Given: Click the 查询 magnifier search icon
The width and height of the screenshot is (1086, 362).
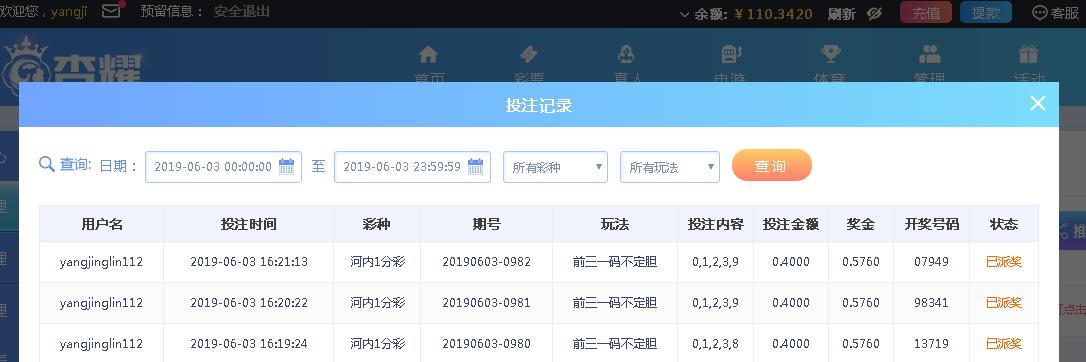Looking at the screenshot, I should pos(46,165).
